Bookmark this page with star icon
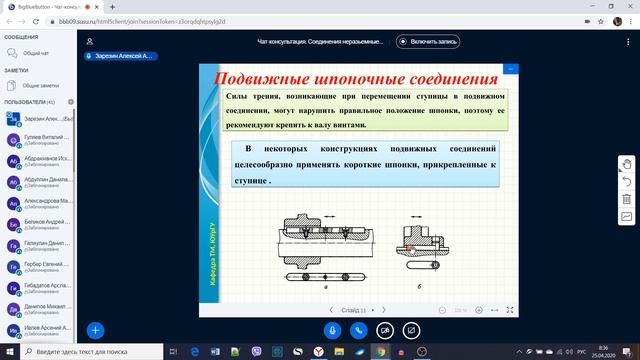This screenshot has height=360, width=640. point(600,22)
